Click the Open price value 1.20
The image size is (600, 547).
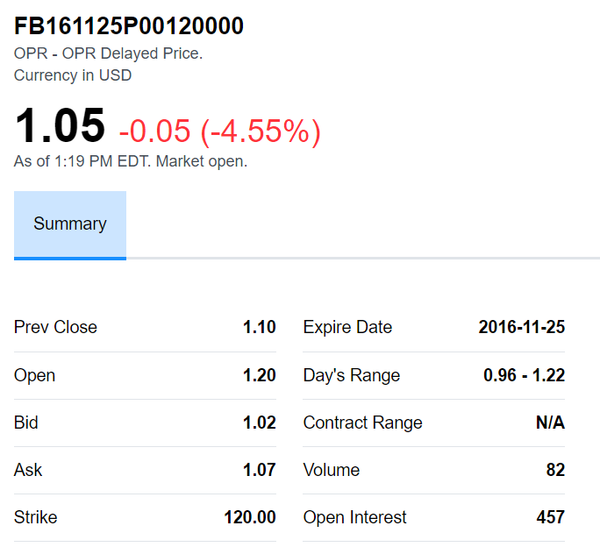point(259,375)
